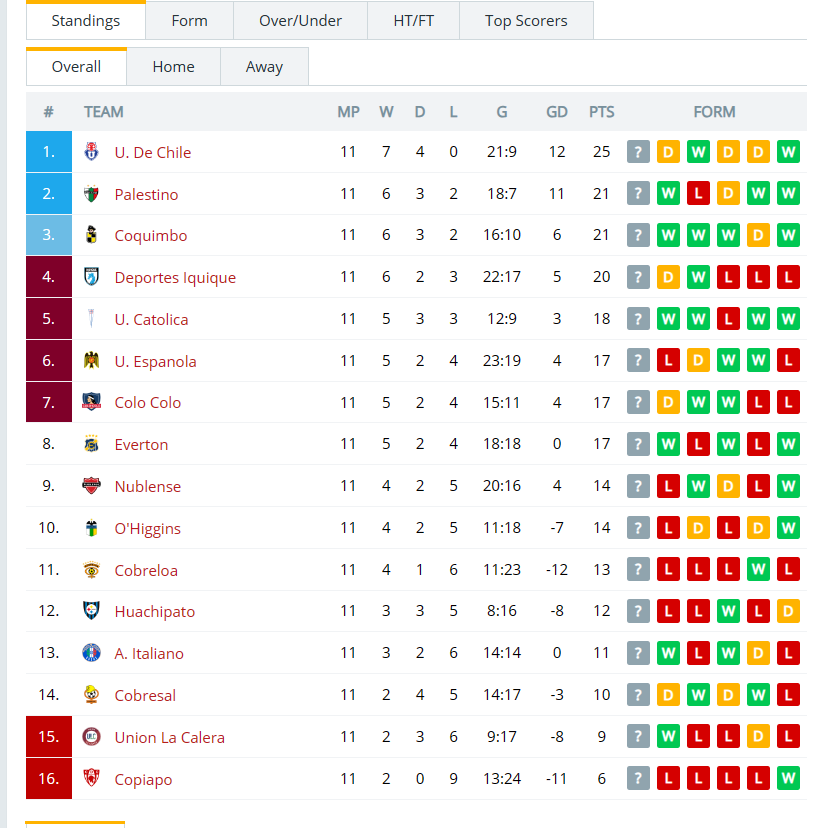The width and height of the screenshot is (820, 828).
Task: Click the Everton team badge
Action: pos(91,444)
